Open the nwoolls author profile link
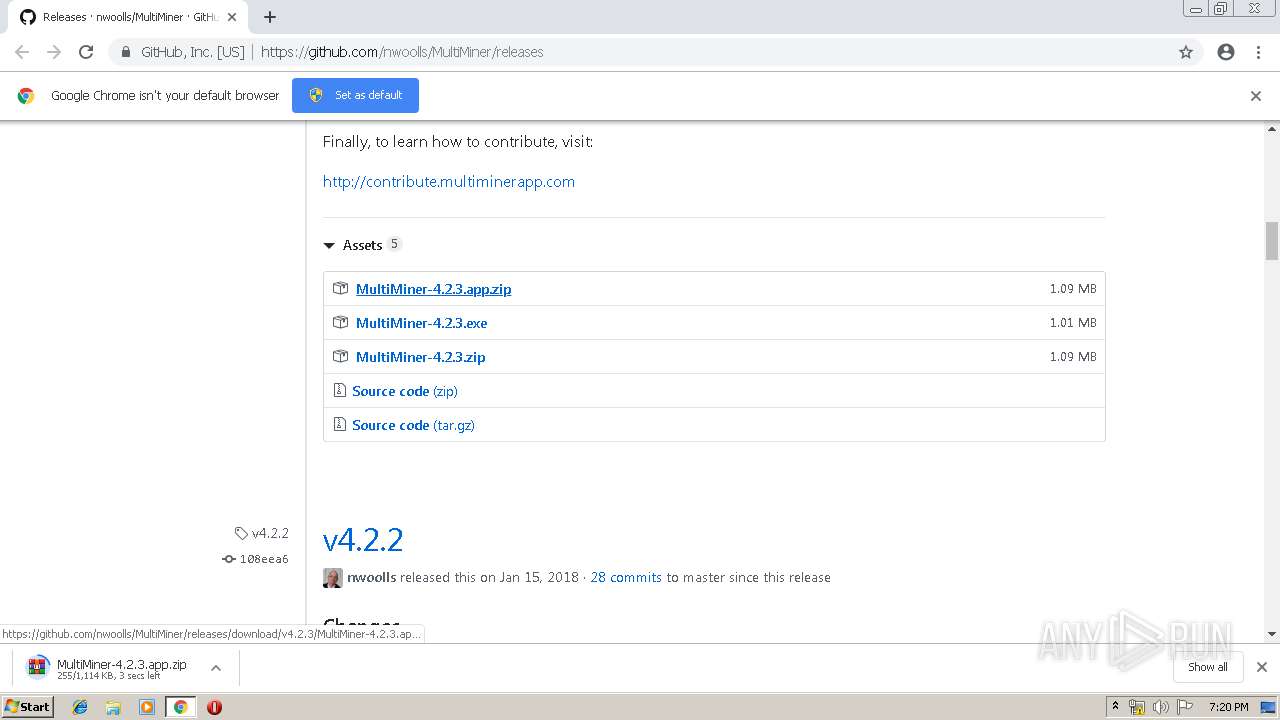The image size is (1280, 720). pos(371,577)
